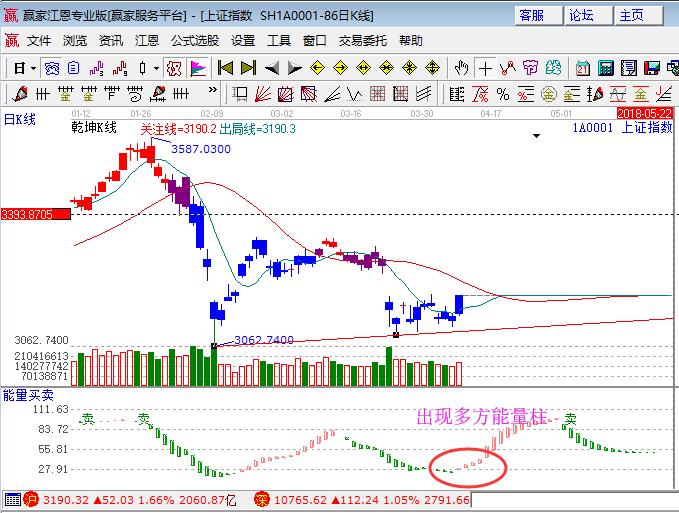This screenshot has height=513, width=679.
Task: Open the 交易委托 menu
Action: coord(362,41)
